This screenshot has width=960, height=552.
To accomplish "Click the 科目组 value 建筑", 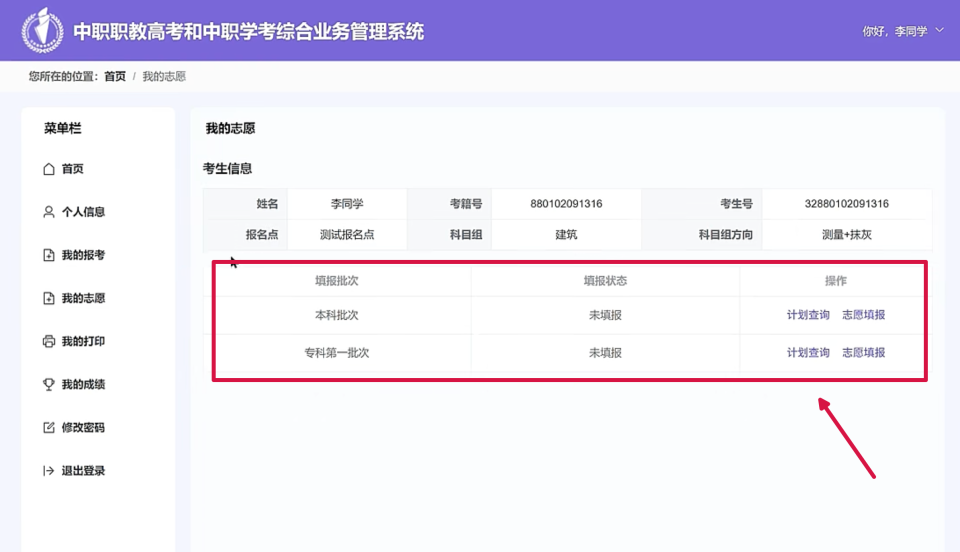I will (x=566, y=235).
